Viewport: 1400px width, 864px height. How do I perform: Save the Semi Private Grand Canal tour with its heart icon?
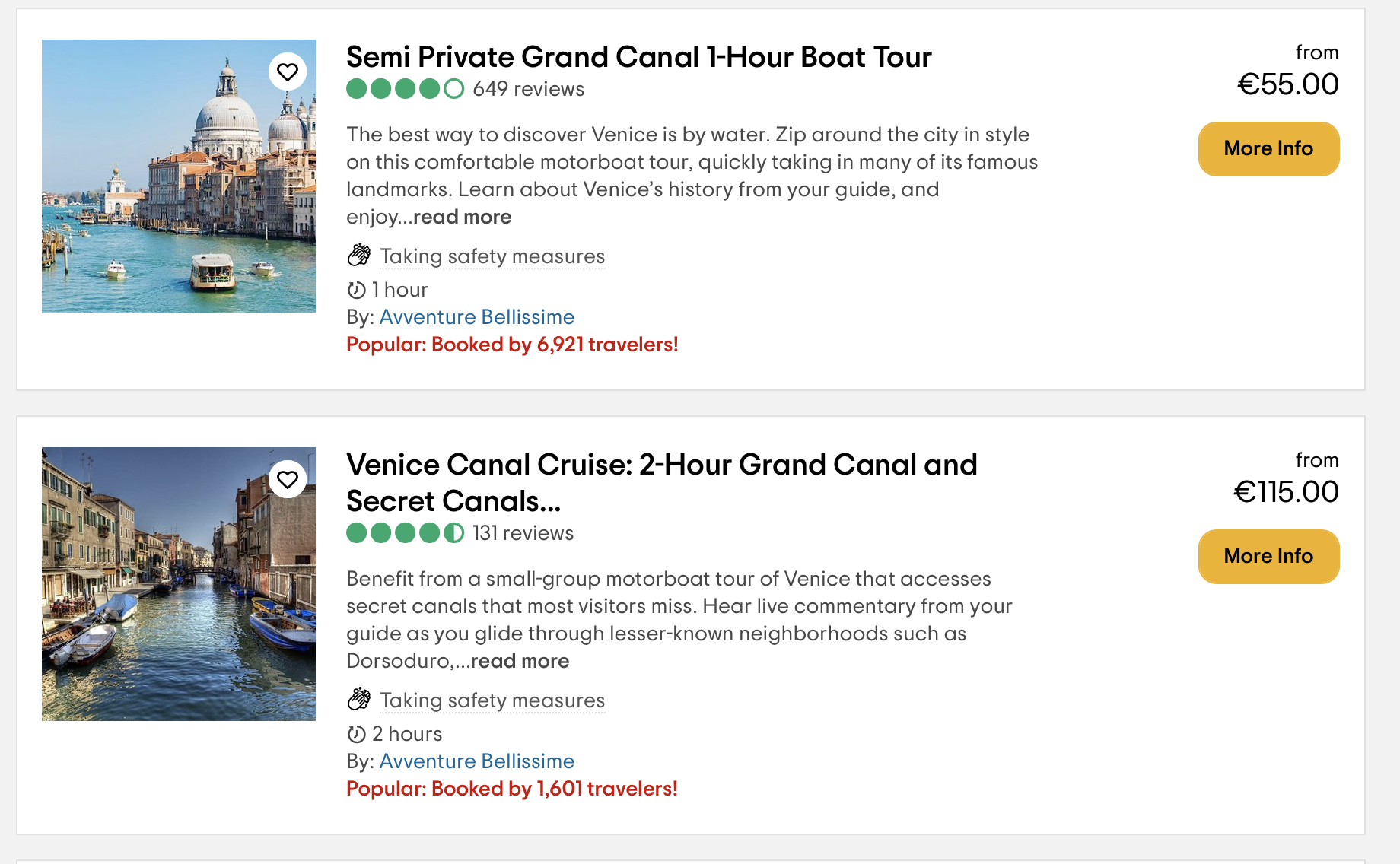[288, 72]
